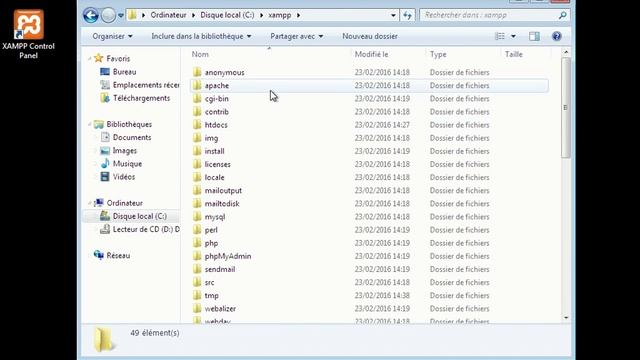The height and width of the screenshot is (360, 640).
Task: Click Ordinateur in the address breadcrumb
Action: click(x=168, y=15)
